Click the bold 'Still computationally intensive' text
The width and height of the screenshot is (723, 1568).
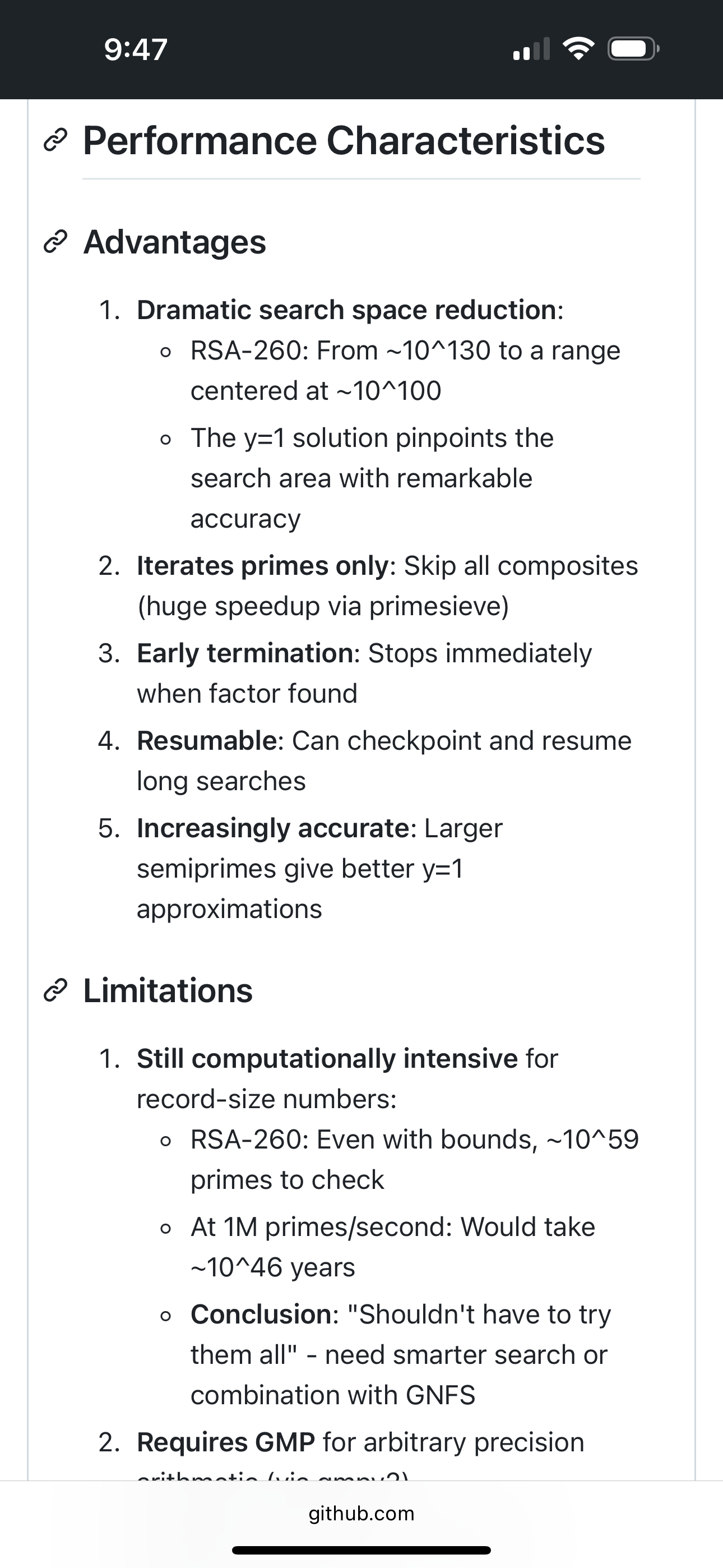327,1059
